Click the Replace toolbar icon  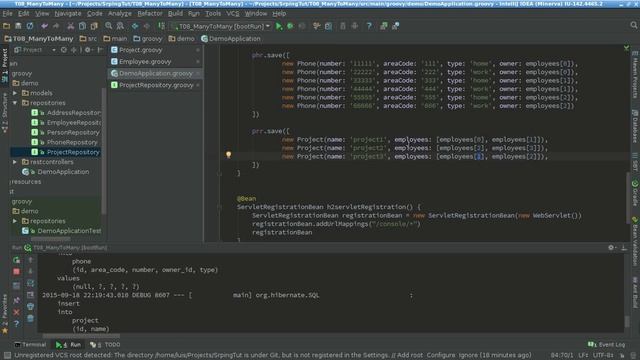120,26
